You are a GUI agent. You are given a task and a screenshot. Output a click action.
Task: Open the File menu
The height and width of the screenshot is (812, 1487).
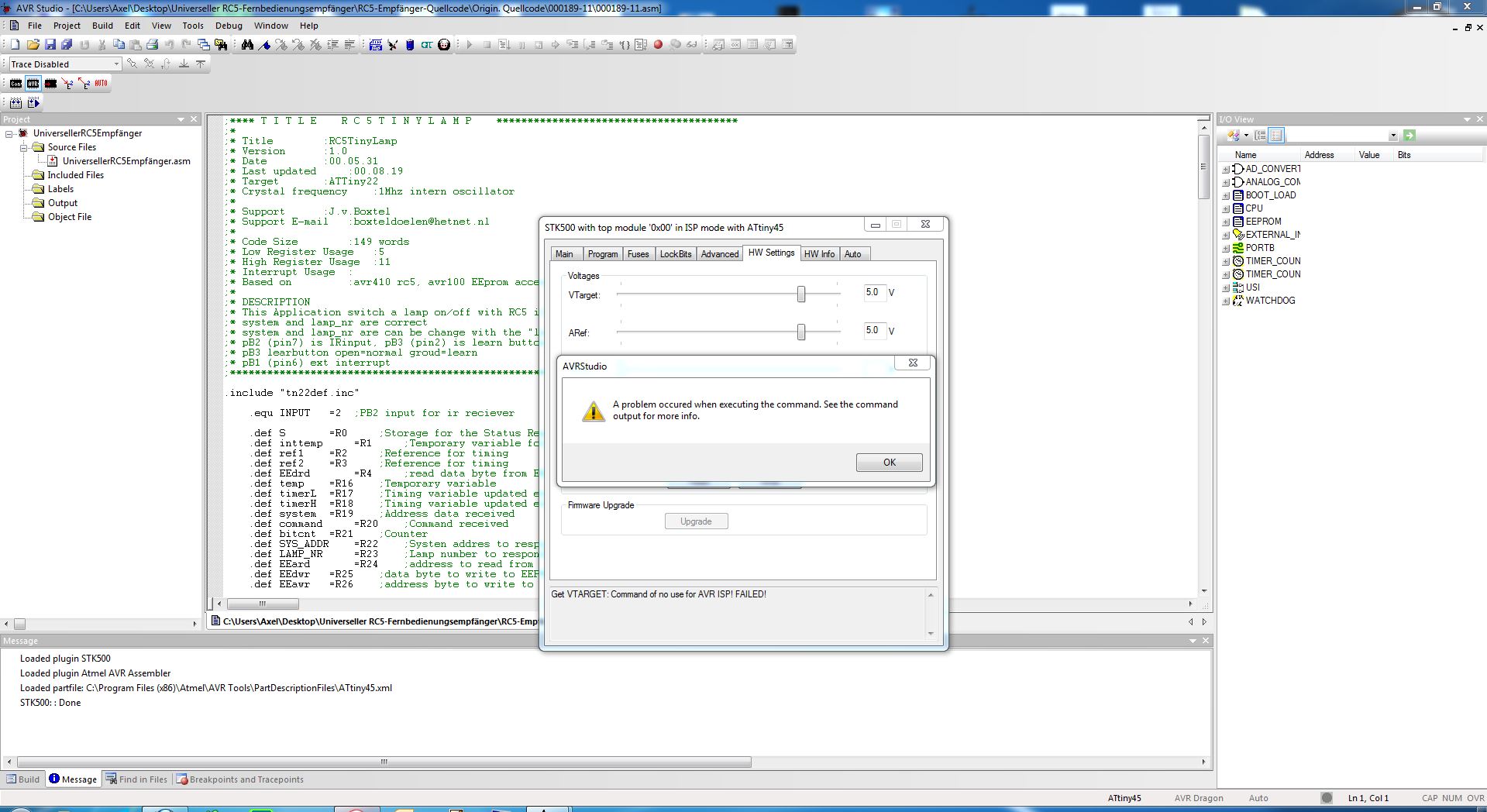tap(35, 26)
